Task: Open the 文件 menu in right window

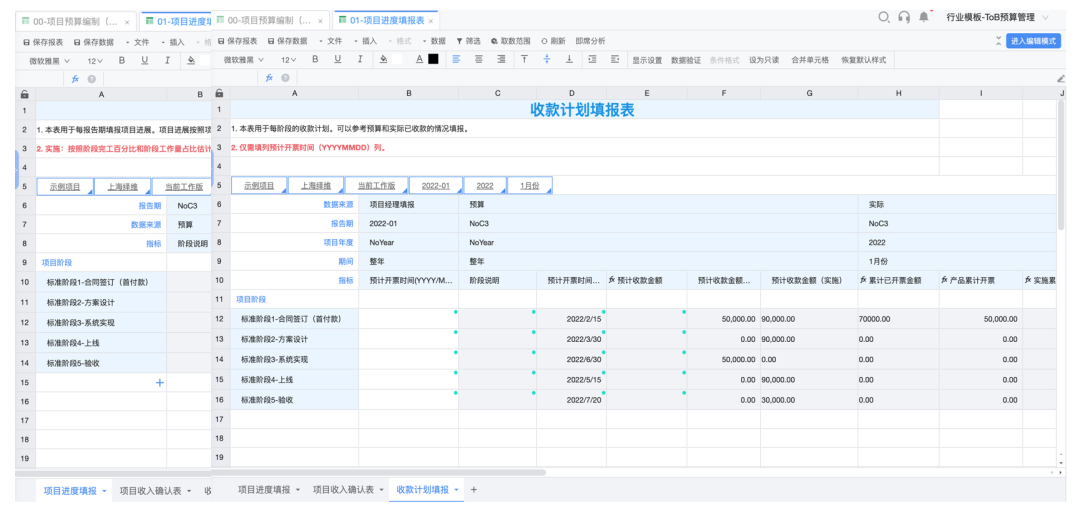Action: click(x=331, y=41)
